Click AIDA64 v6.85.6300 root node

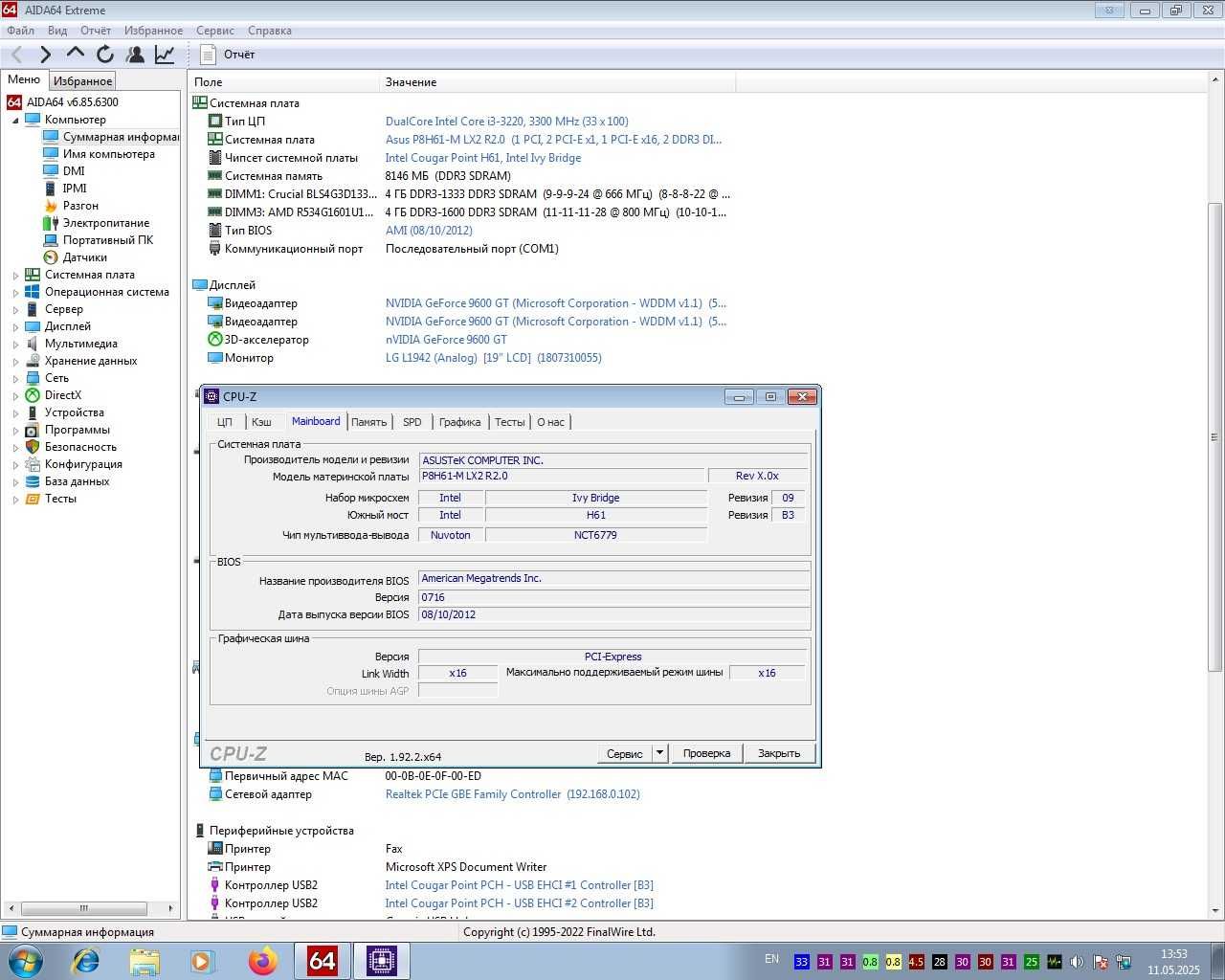coord(72,102)
